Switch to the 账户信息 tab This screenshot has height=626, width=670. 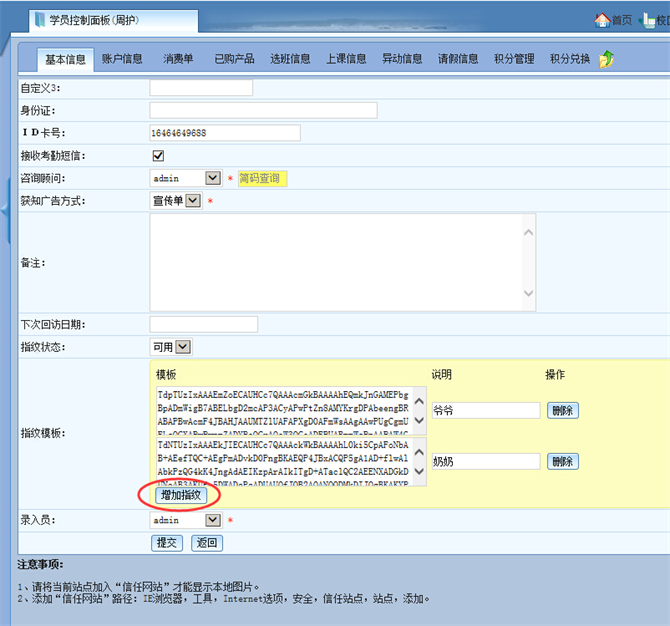pos(122,60)
